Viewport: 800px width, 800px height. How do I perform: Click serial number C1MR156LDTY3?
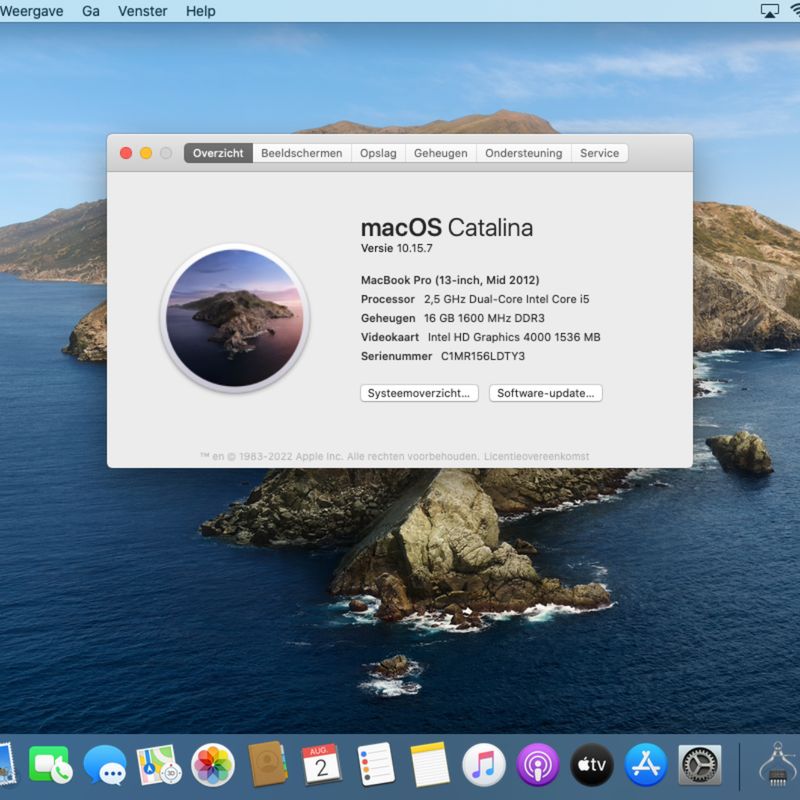(x=483, y=356)
